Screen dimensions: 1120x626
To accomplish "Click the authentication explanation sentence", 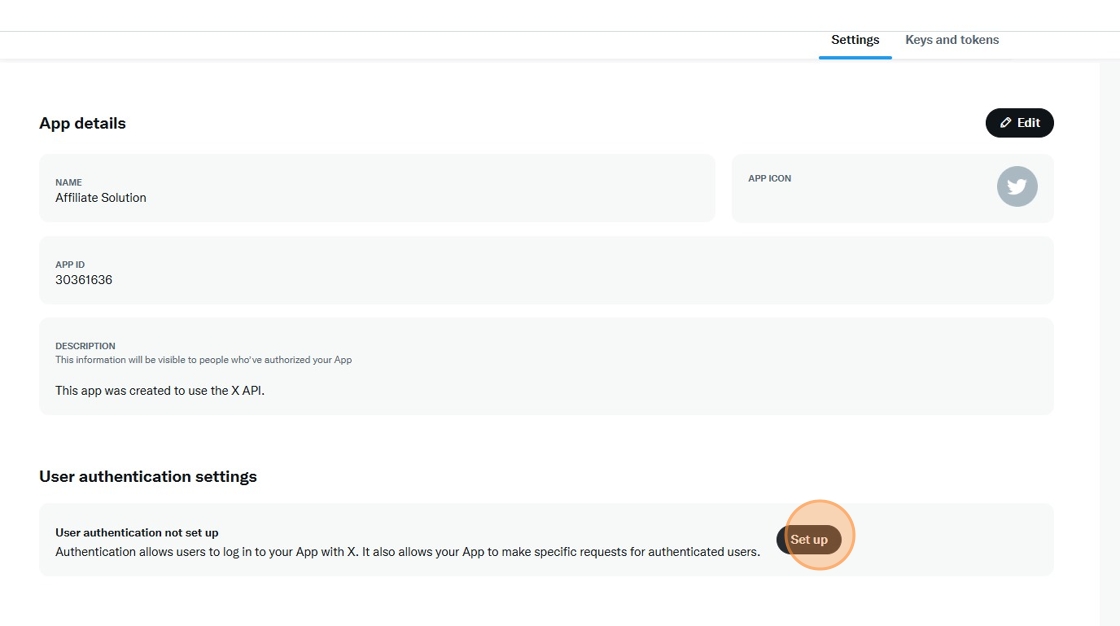I will click(407, 552).
